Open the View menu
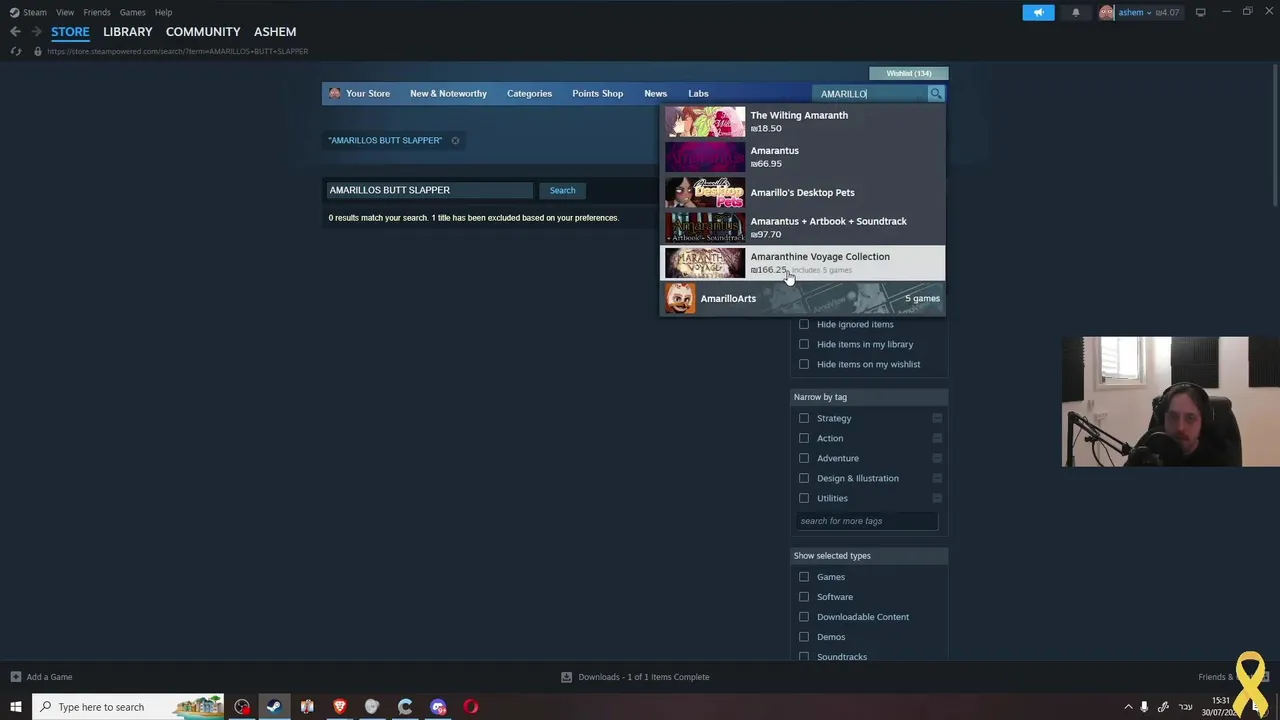Image resolution: width=1280 pixels, height=720 pixels. [65, 12]
